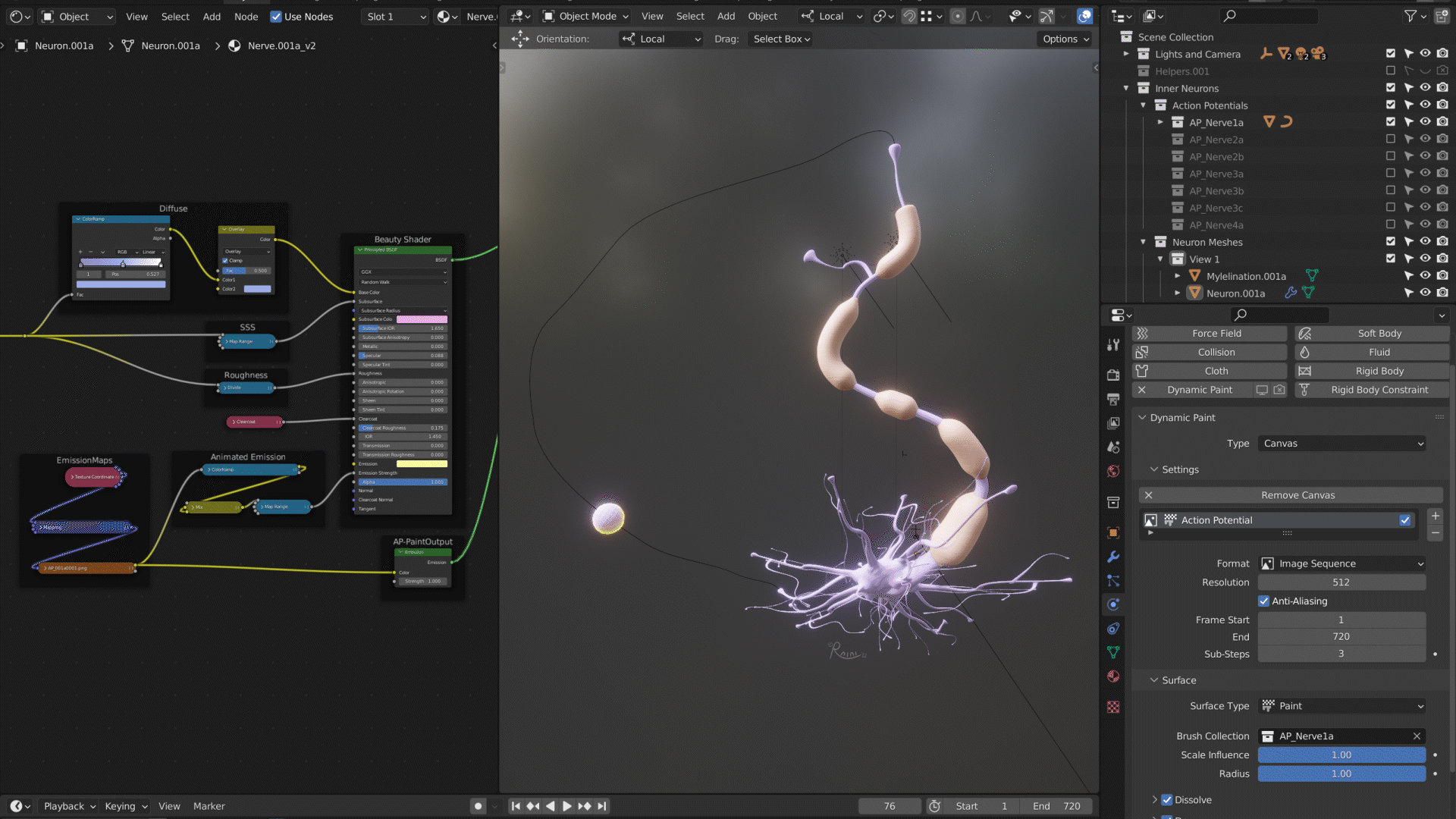The width and height of the screenshot is (1456, 819).
Task: Open the Slot 1 material dropdown
Action: pyautogui.click(x=396, y=17)
